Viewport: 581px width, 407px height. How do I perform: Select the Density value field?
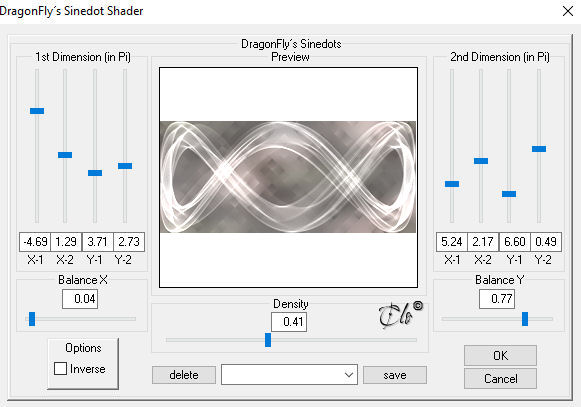pos(289,322)
